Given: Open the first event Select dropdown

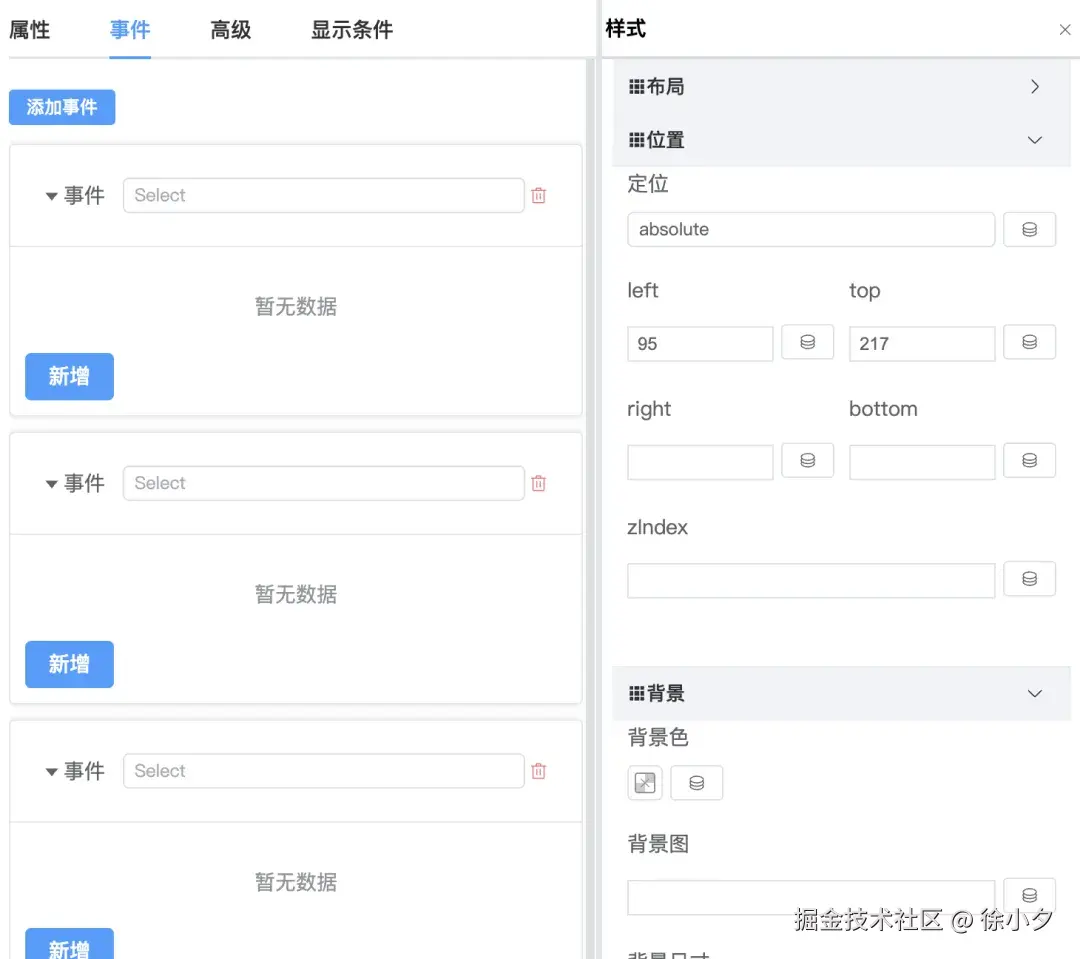Looking at the screenshot, I should pyautogui.click(x=322, y=195).
